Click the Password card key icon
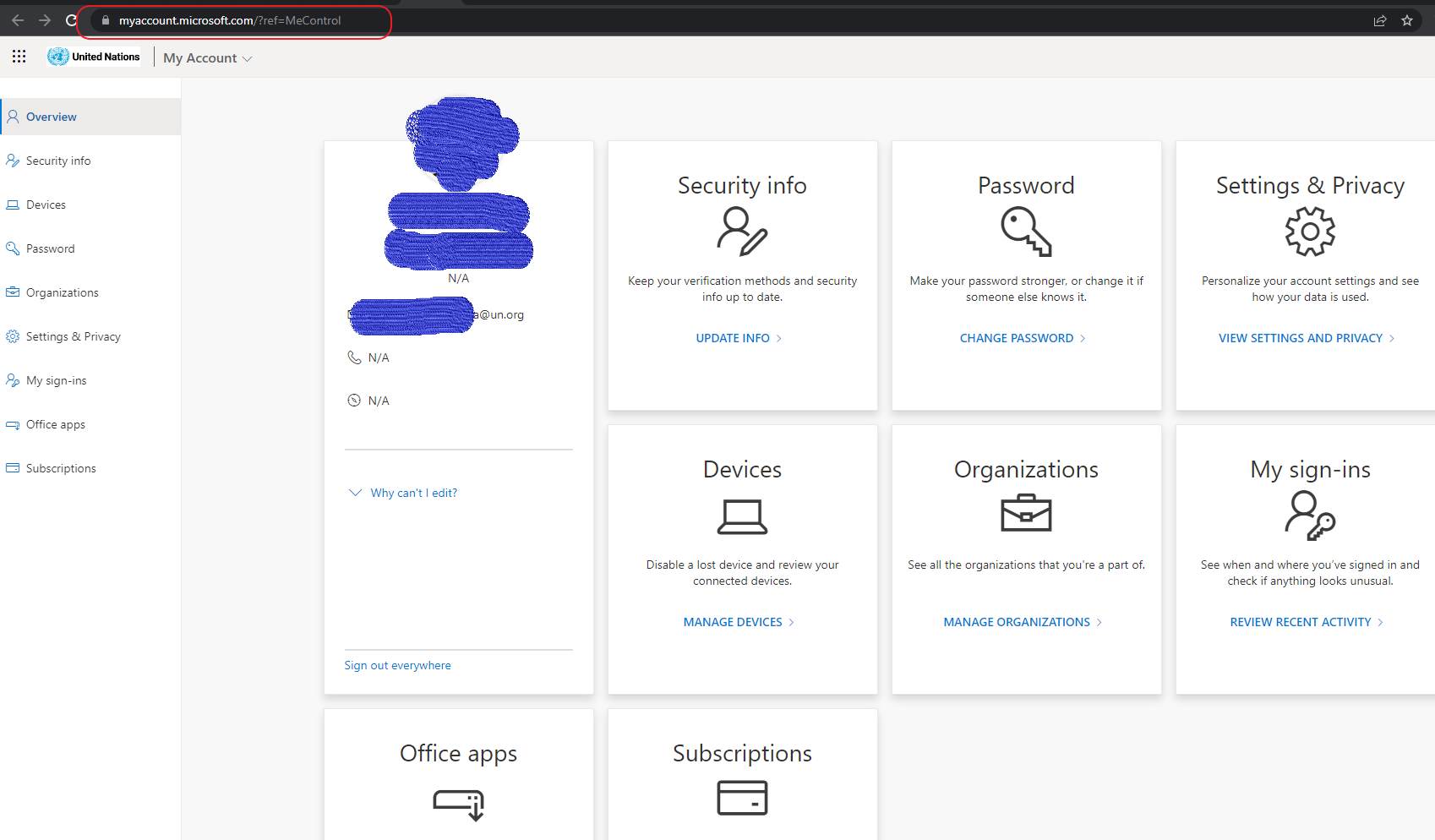Viewport: 1435px width, 840px height. click(1026, 232)
